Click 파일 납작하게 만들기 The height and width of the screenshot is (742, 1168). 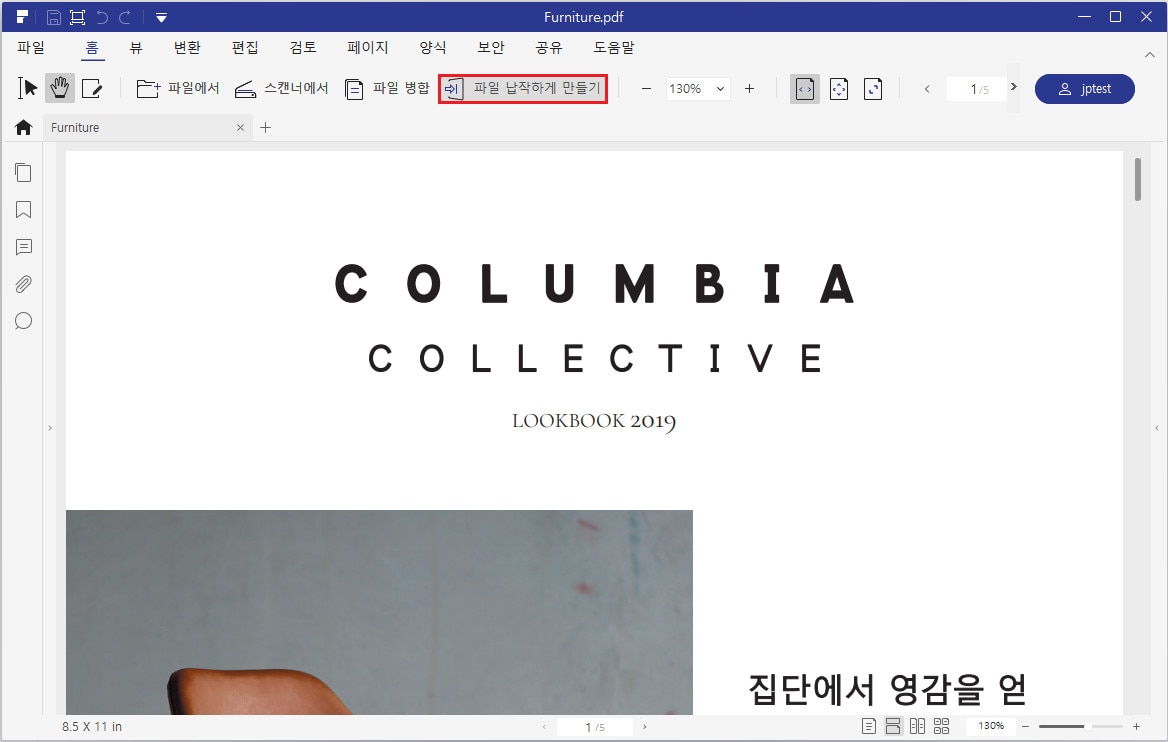[523, 89]
